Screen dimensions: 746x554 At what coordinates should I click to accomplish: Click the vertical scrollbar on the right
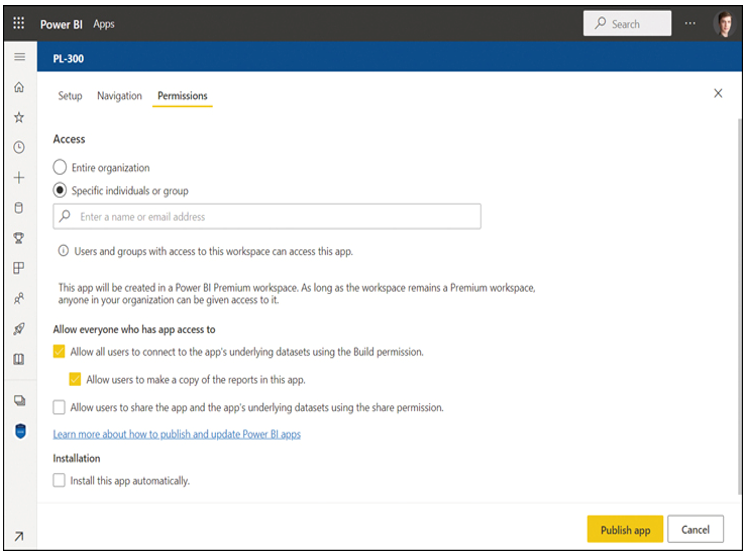tap(739, 305)
